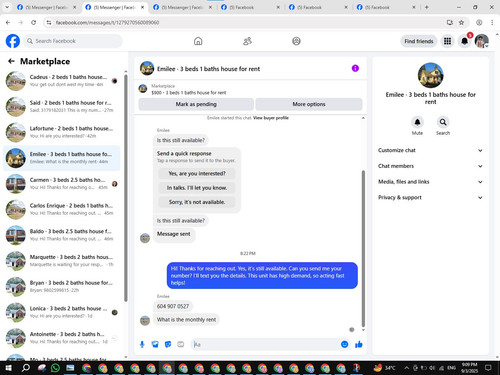Go back using the Marketplace back arrow
The height and width of the screenshot is (375, 500).
click(x=11, y=61)
